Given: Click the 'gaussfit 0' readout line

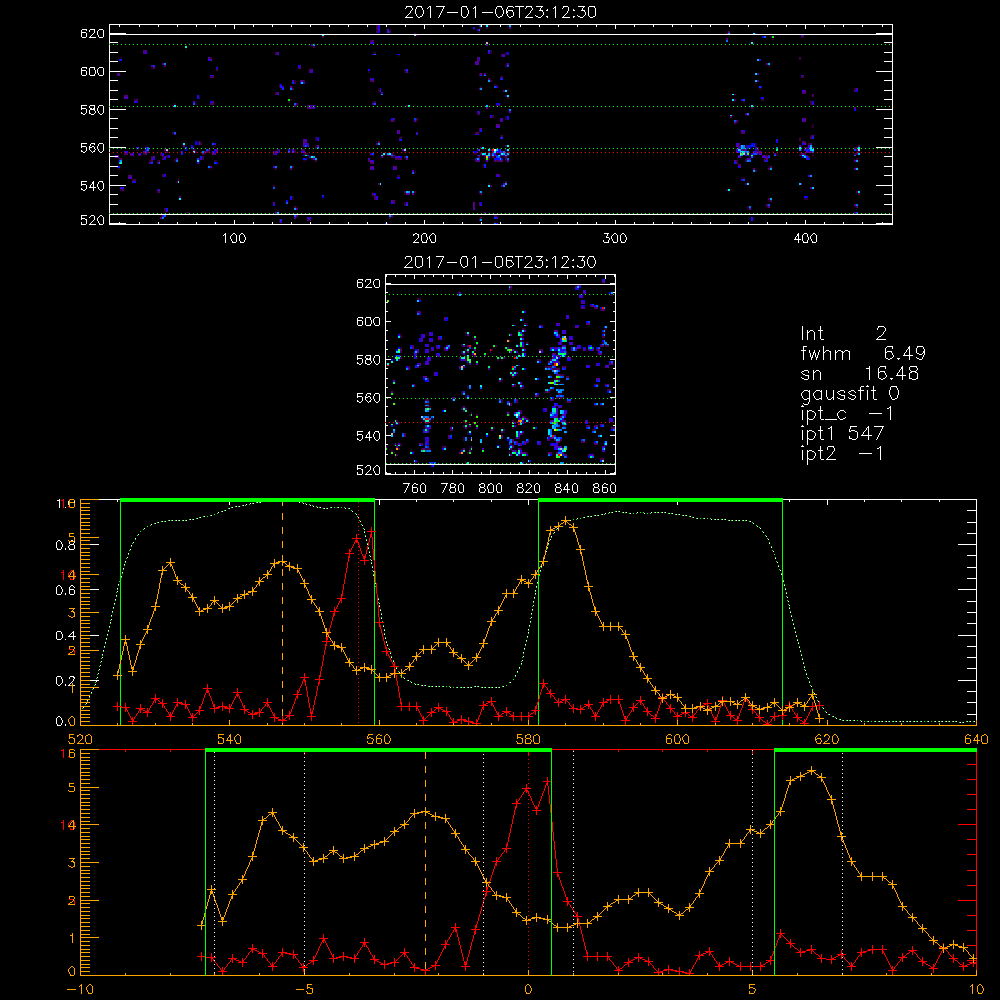Looking at the screenshot, I should [x=850, y=394].
